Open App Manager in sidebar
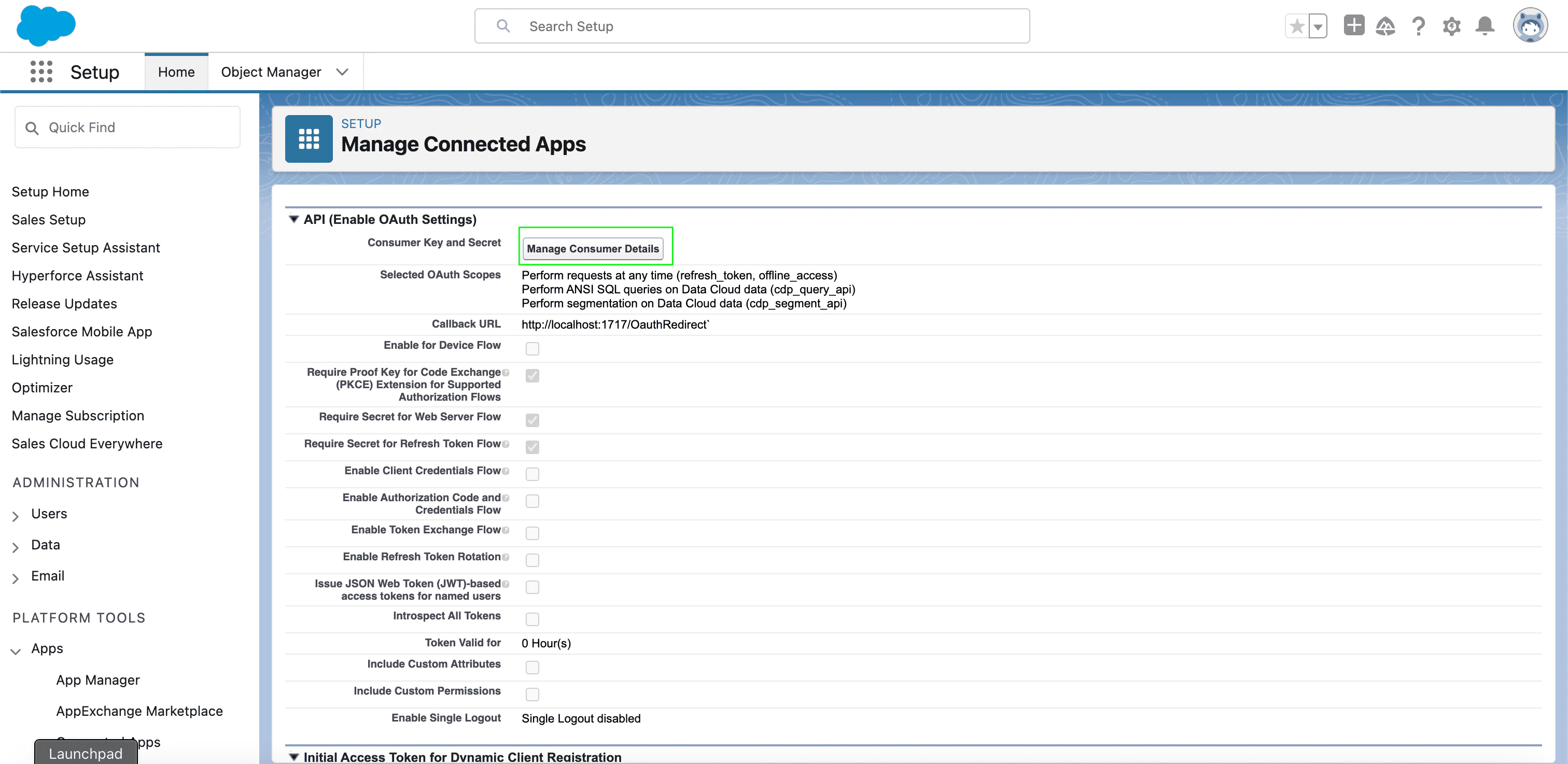The width and height of the screenshot is (1568, 764). click(x=98, y=680)
